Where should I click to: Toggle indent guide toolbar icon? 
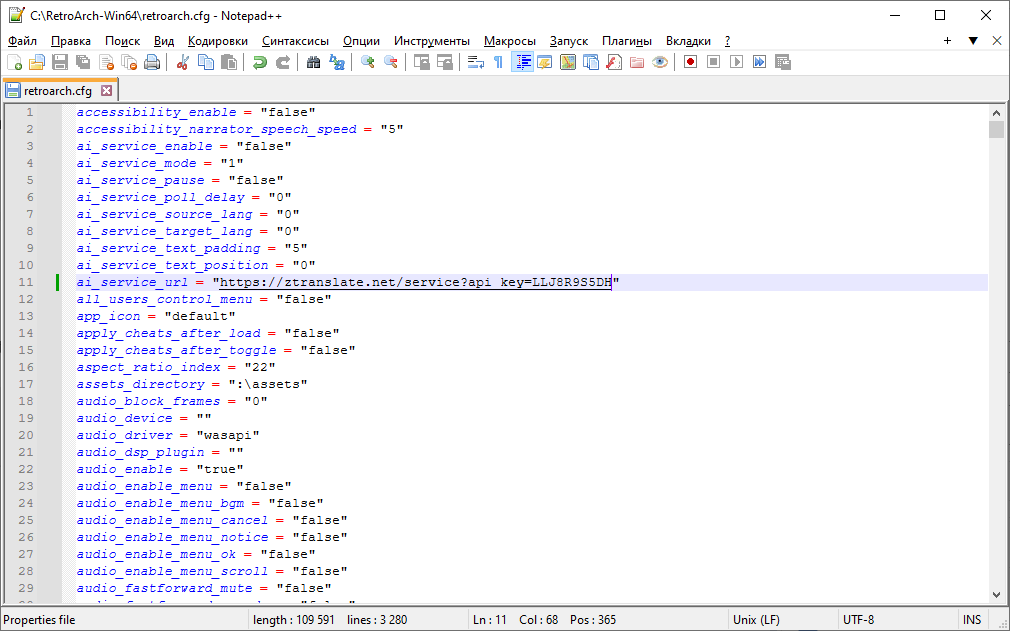tap(522, 62)
